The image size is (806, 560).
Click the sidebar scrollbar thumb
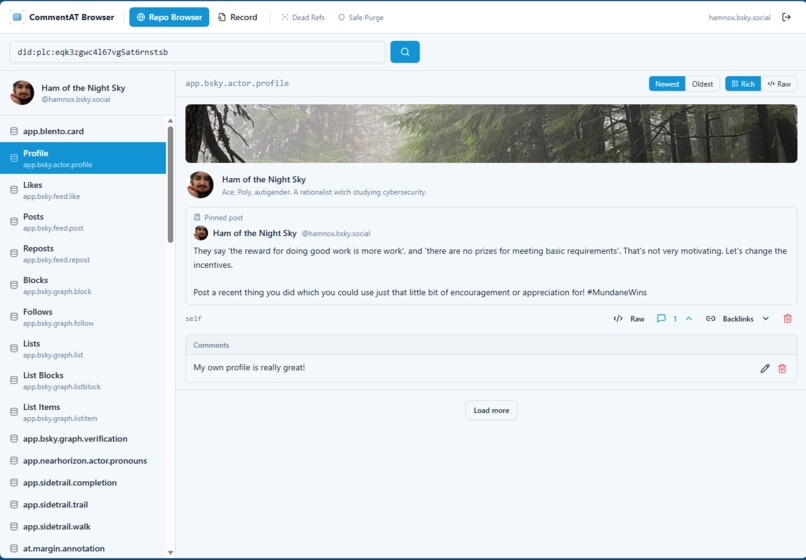click(170, 184)
